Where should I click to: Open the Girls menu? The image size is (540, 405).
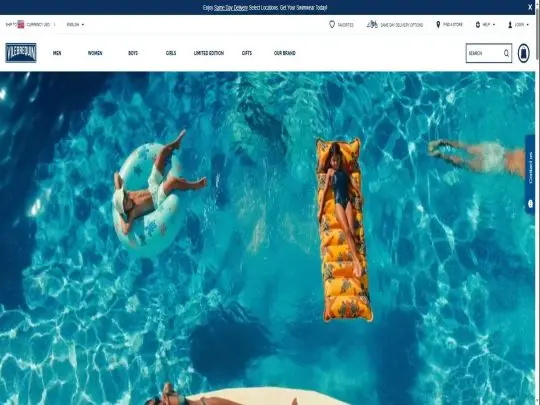click(x=171, y=53)
